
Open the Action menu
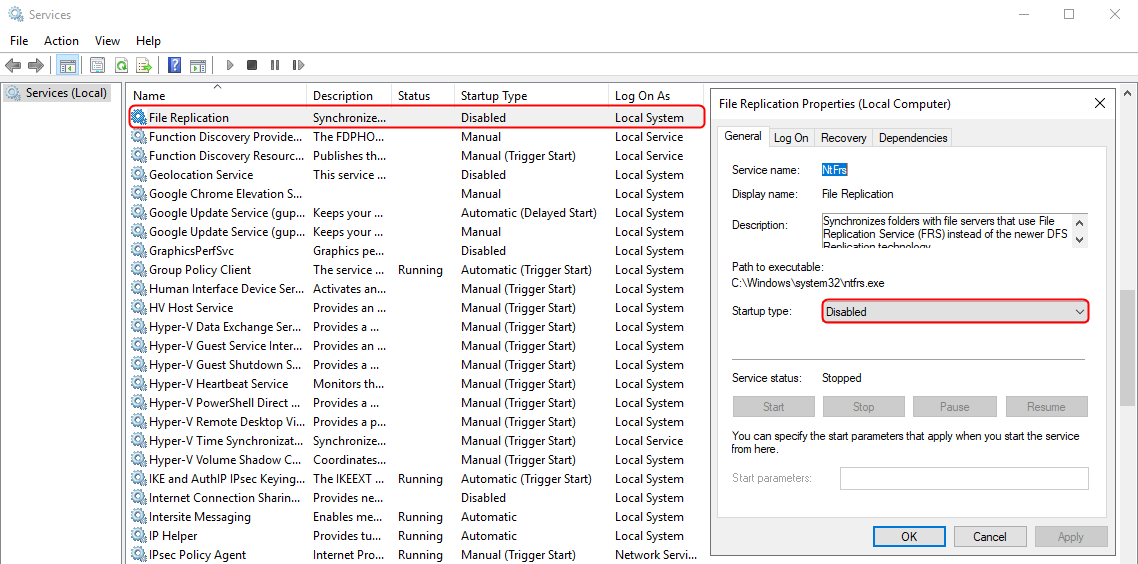[x=61, y=41]
